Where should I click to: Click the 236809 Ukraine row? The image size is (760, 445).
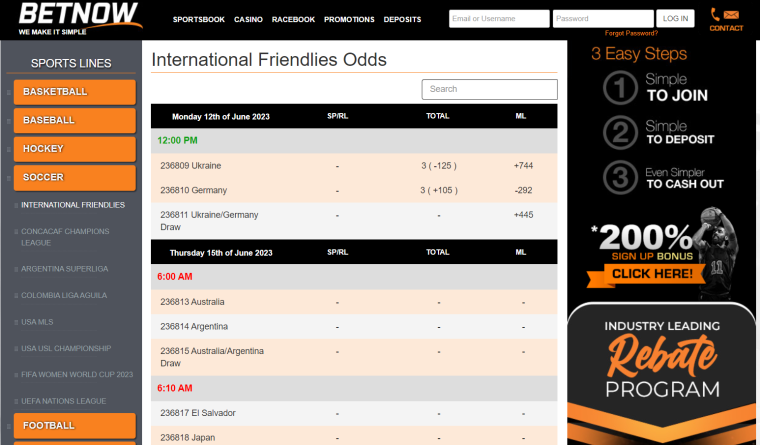coord(354,166)
